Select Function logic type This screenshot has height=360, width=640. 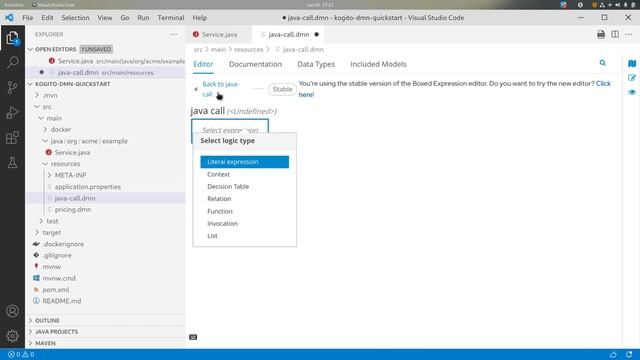click(244, 211)
